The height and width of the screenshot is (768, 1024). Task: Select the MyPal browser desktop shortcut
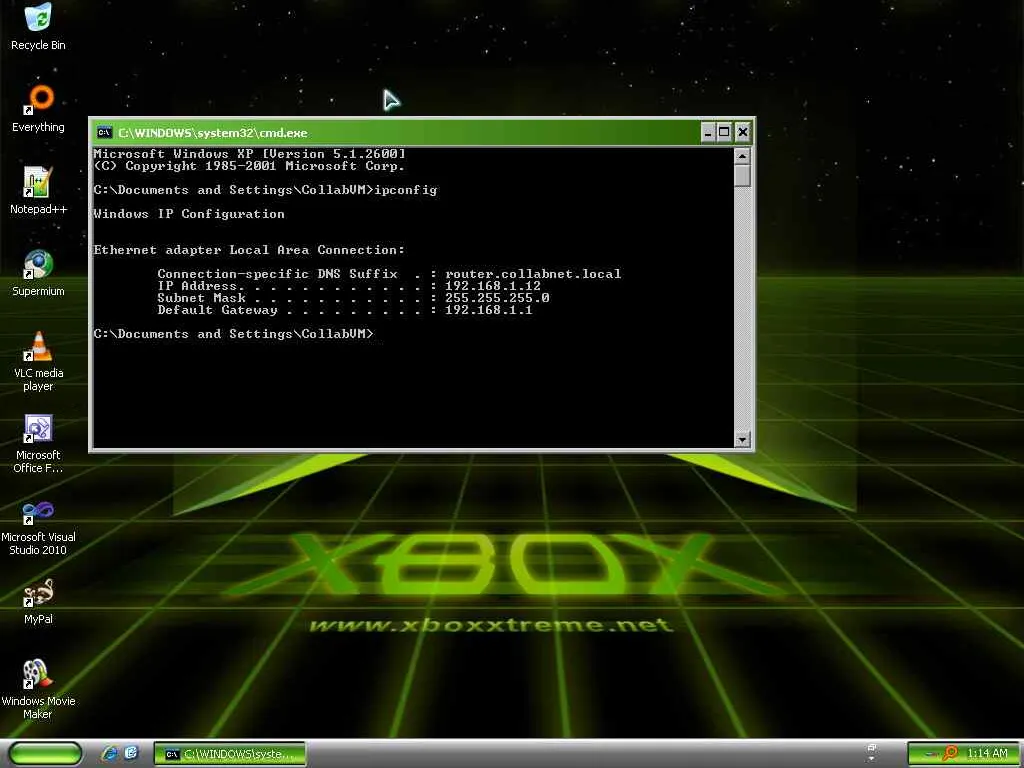tap(38, 601)
